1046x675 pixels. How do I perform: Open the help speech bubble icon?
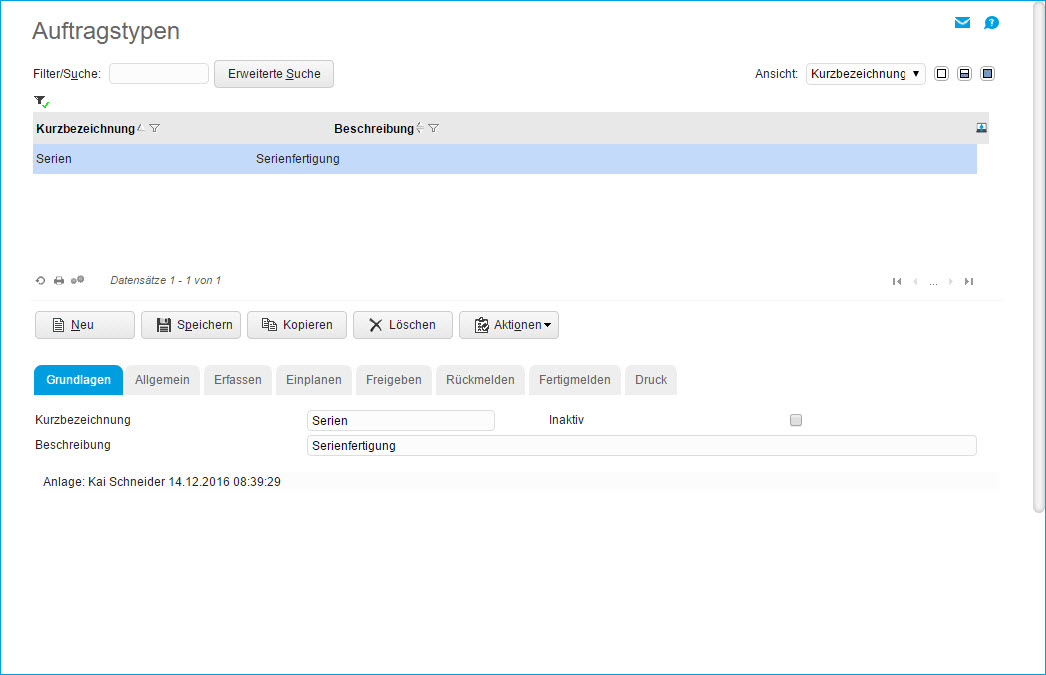pyautogui.click(x=991, y=23)
